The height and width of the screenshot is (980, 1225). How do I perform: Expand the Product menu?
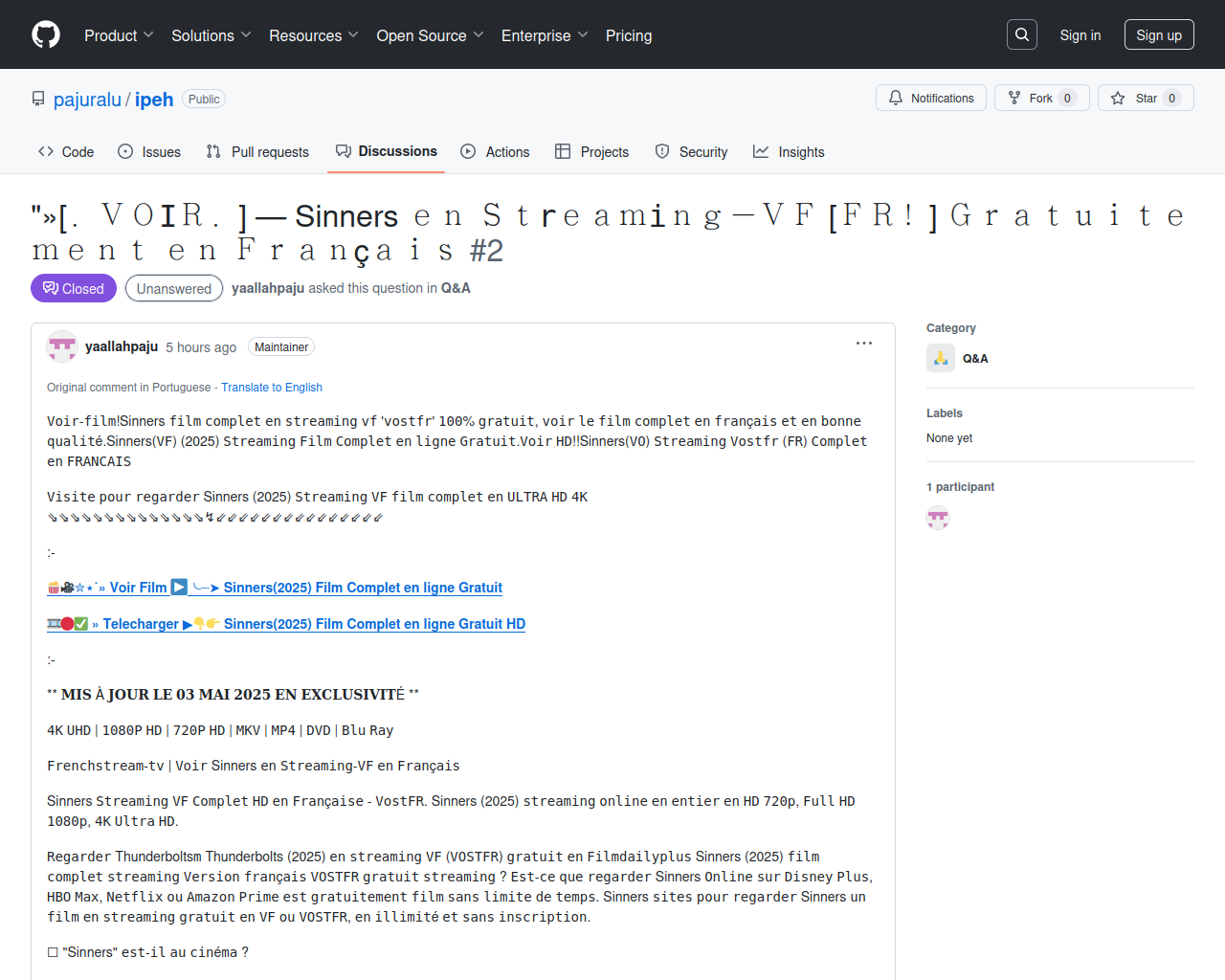click(119, 35)
